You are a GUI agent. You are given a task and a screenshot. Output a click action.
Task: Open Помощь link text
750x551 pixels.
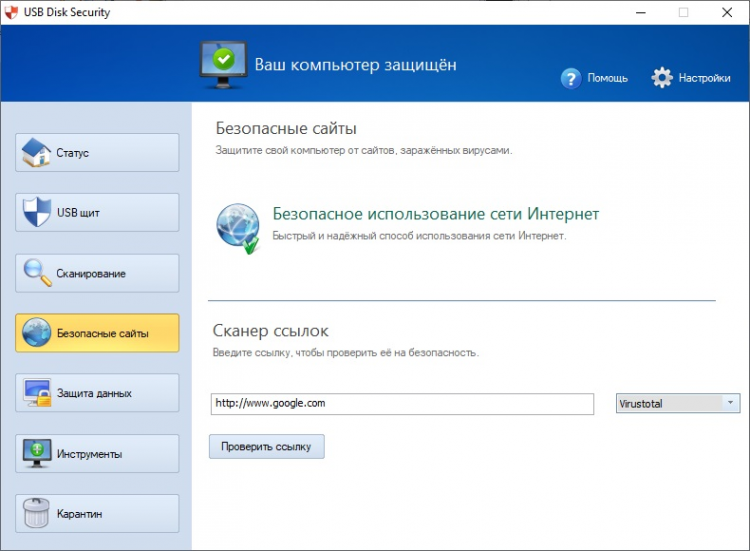click(607, 78)
